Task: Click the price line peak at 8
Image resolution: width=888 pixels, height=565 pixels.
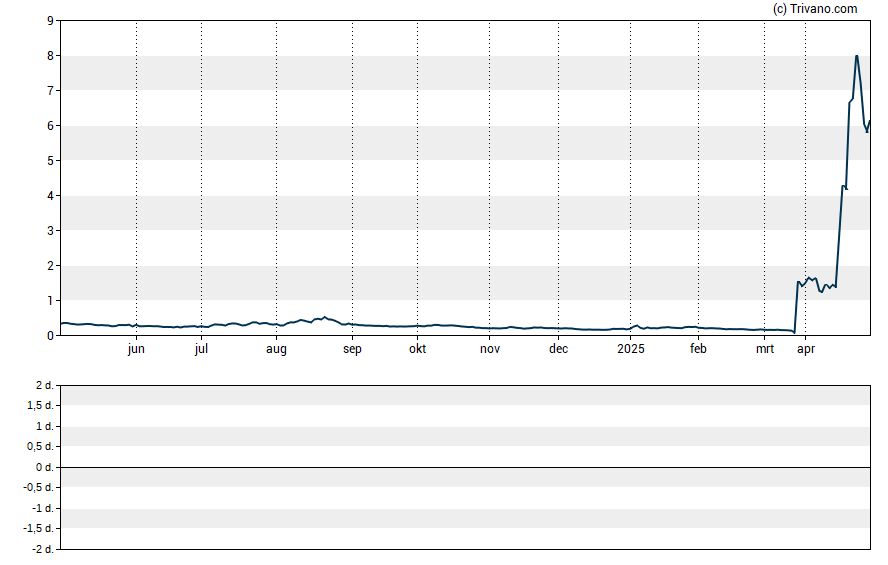Action: 856,56
